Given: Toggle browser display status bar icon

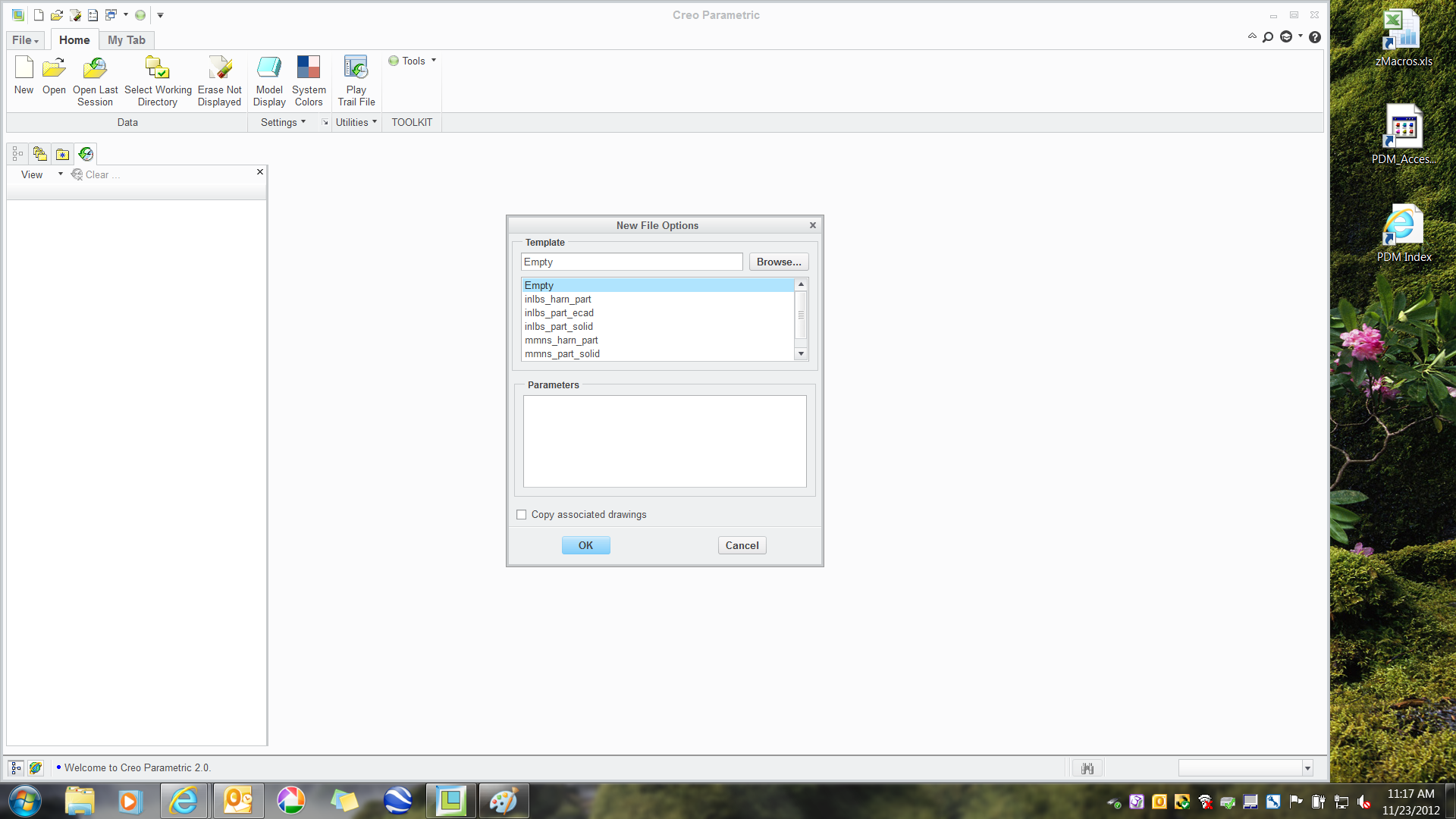Looking at the screenshot, I should pyautogui.click(x=36, y=768).
